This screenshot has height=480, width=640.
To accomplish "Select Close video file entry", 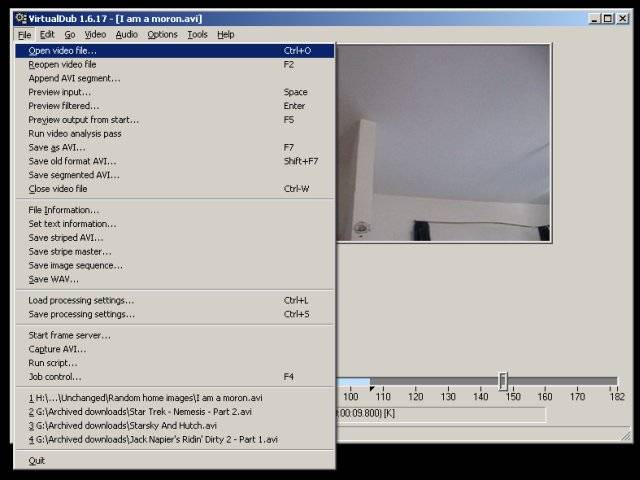I will (x=57, y=188).
